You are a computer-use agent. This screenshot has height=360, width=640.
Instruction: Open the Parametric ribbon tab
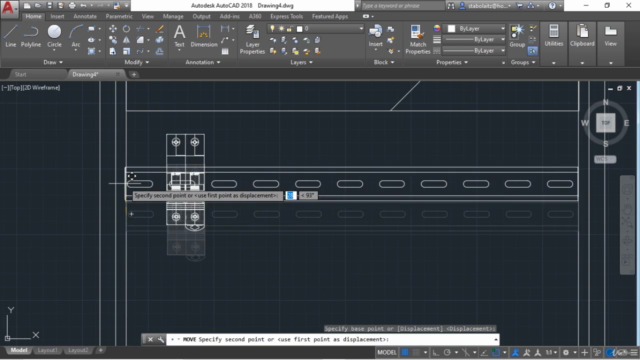click(119, 16)
